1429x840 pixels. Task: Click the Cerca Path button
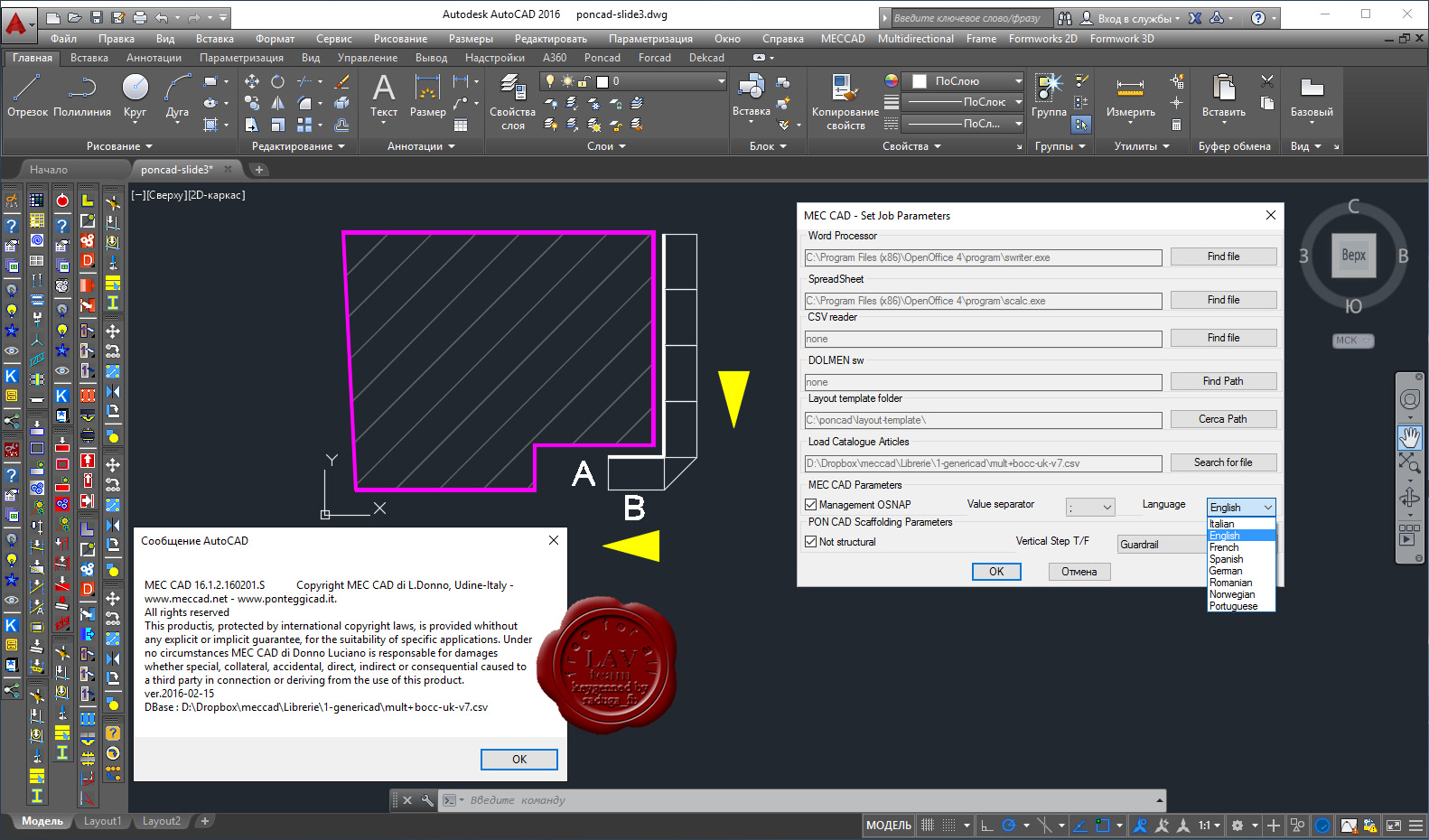click(1223, 419)
